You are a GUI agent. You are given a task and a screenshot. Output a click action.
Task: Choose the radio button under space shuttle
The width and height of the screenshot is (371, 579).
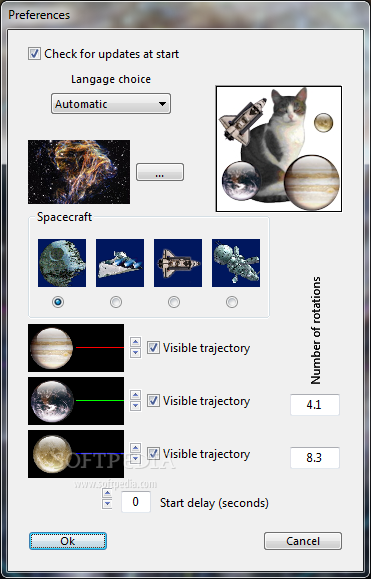coord(174,302)
